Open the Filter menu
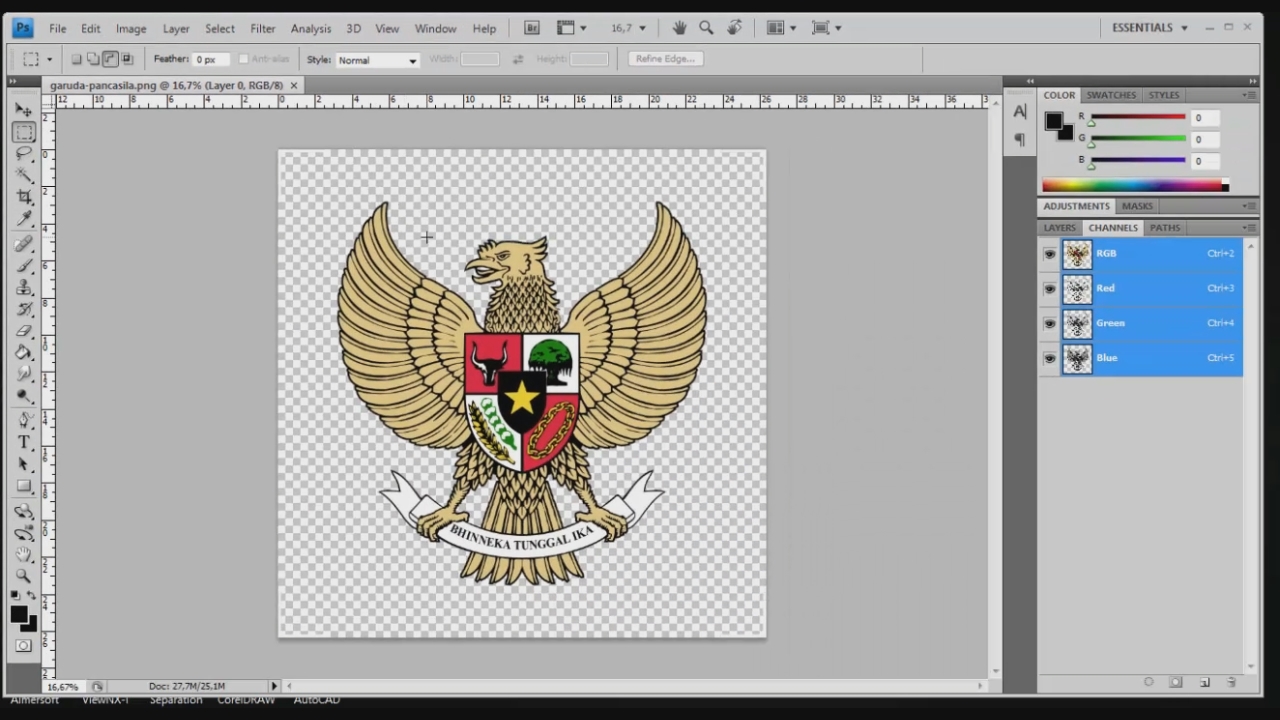Image resolution: width=1280 pixels, height=720 pixels. coord(263,29)
